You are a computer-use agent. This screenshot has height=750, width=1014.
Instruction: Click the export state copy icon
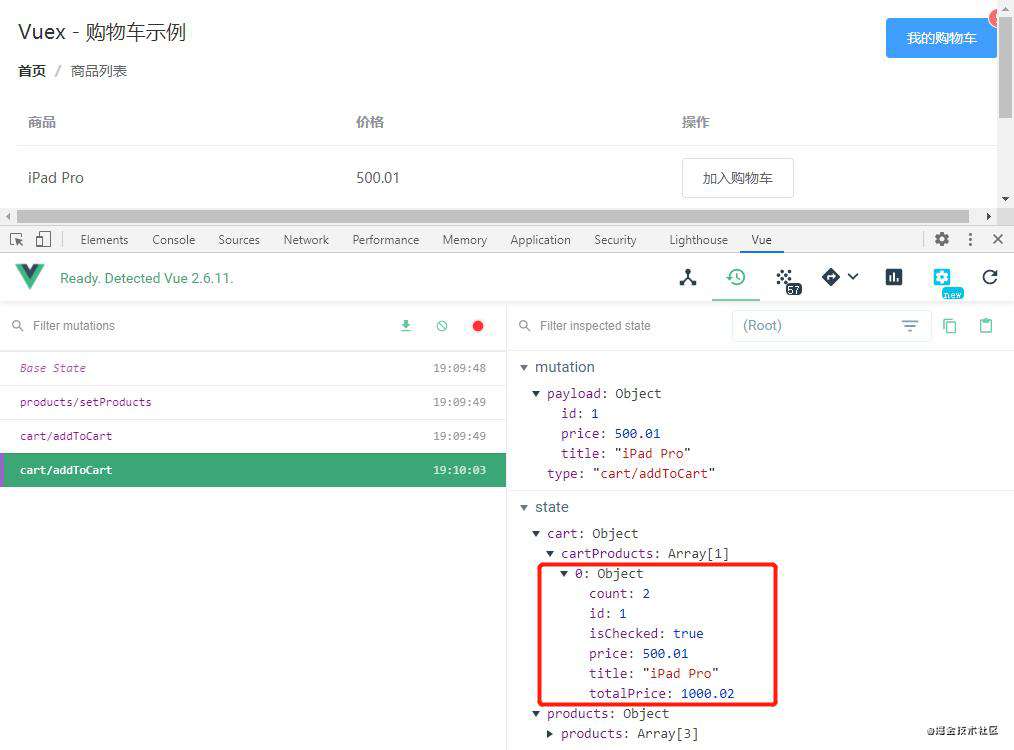[x=949, y=326]
